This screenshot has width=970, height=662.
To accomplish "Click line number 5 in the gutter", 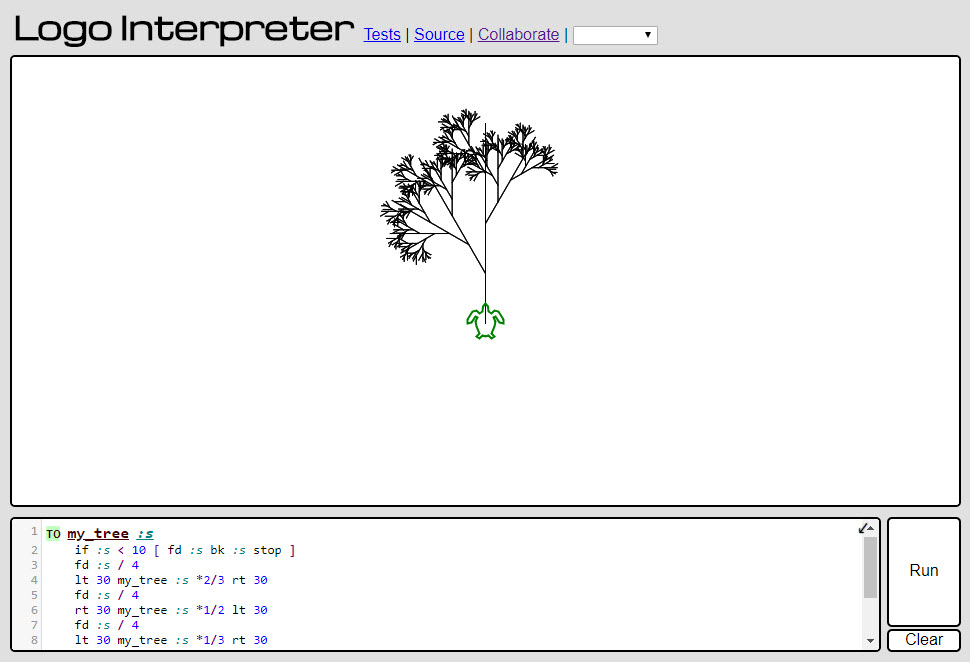I will (34, 595).
